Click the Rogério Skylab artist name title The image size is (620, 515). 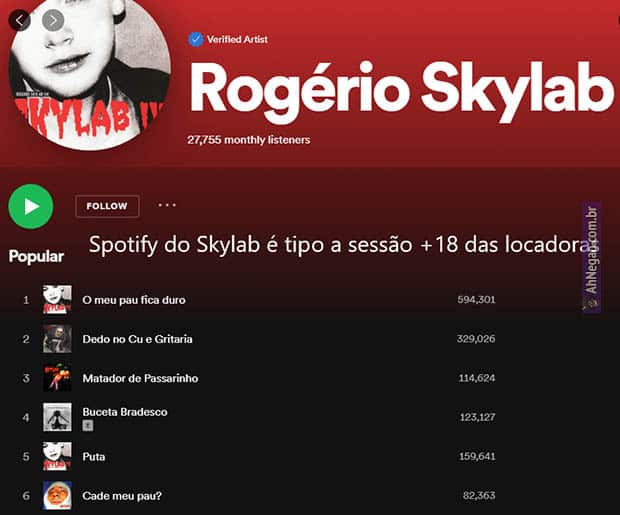point(400,90)
